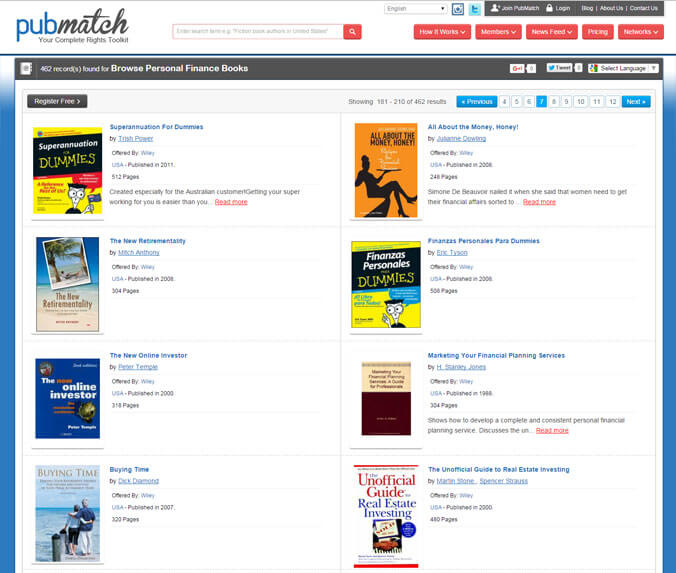The image size is (676, 573).
Task: Open author Mitch Anthony link
Action: pos(139,253)
